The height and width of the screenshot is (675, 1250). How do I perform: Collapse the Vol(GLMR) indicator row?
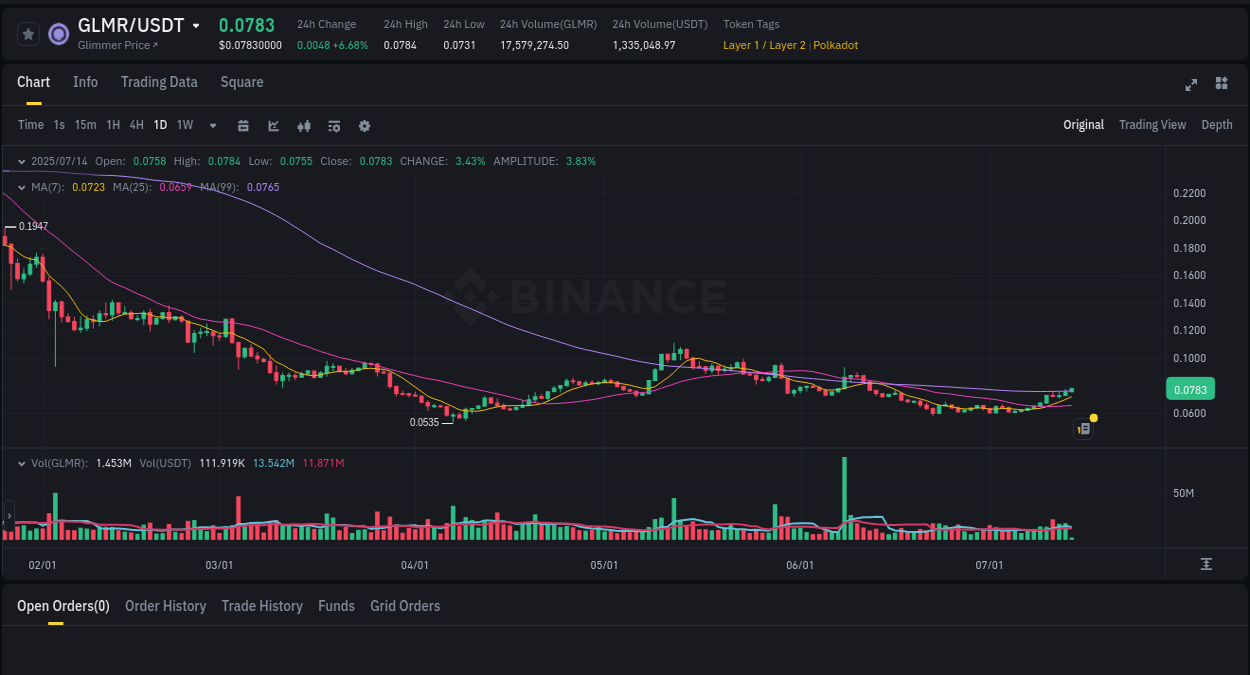[x=22, y=463]
